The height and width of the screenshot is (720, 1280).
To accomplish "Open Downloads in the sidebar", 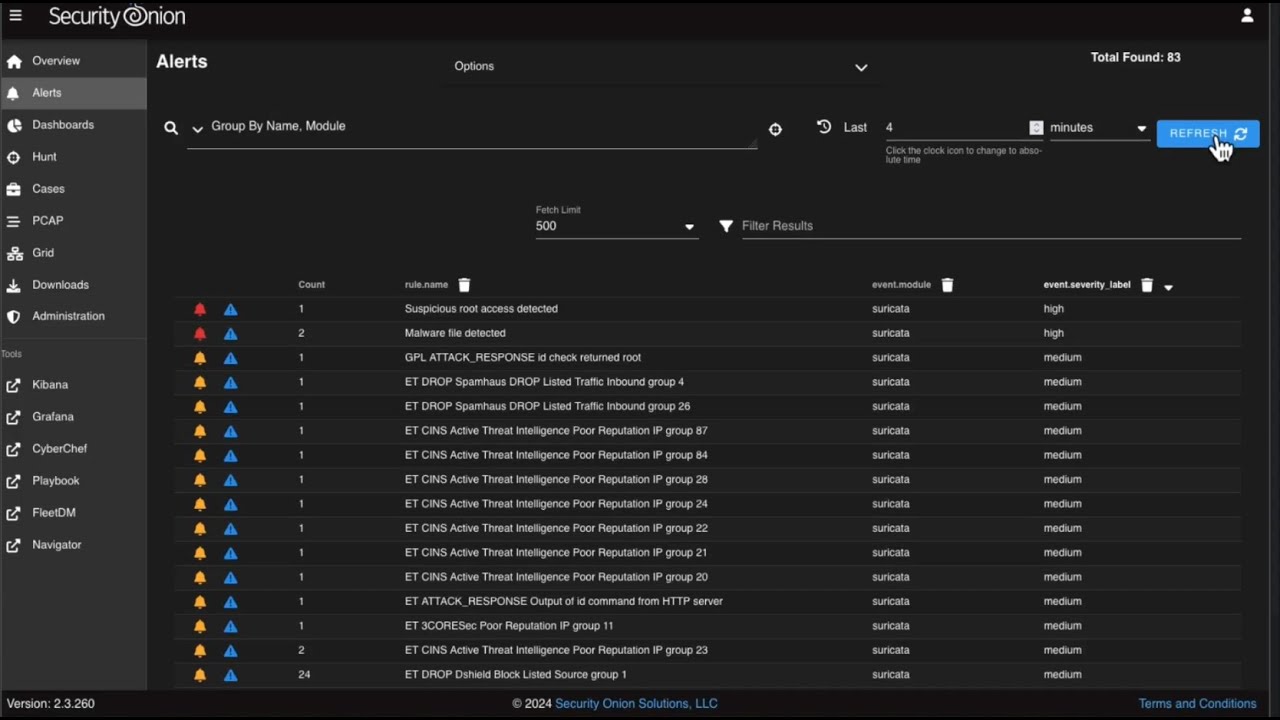I will click(73, 285).
